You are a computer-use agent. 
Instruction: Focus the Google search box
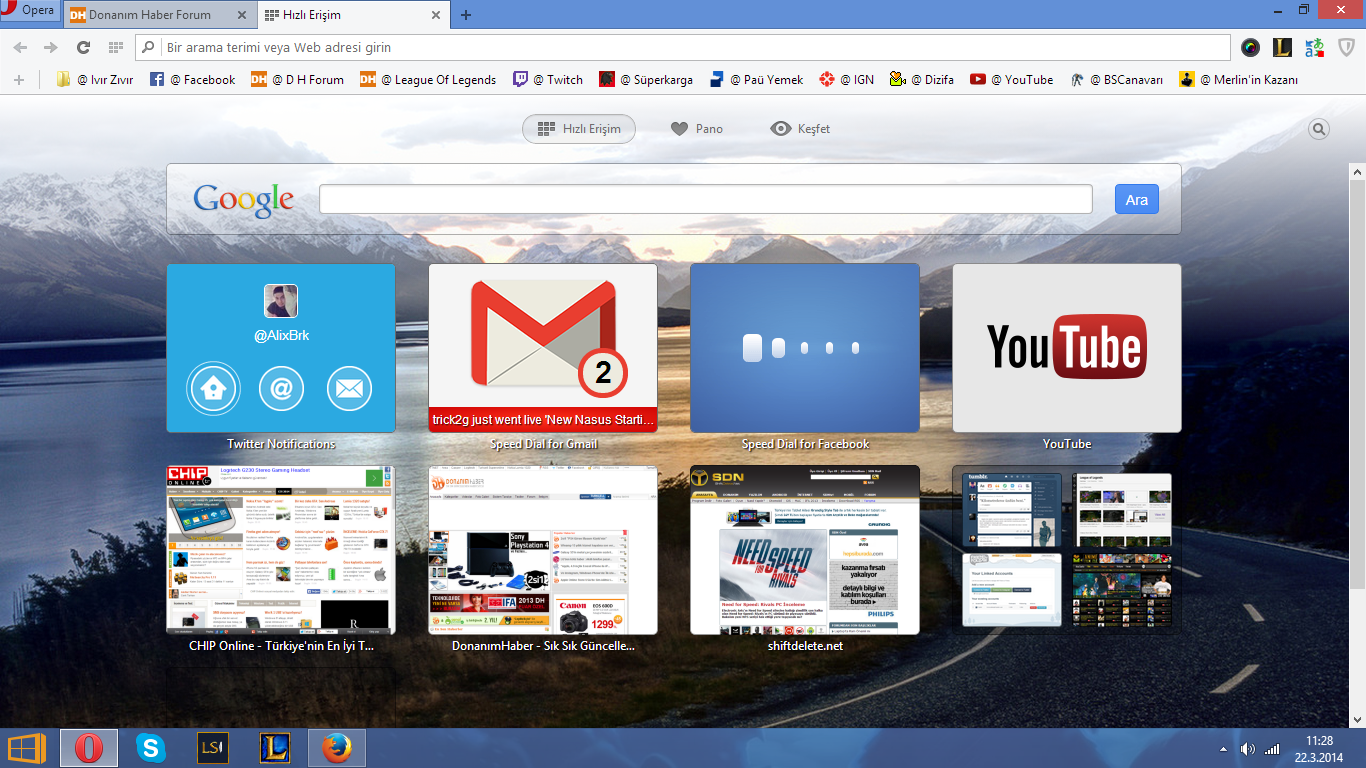tap(706, 199)
